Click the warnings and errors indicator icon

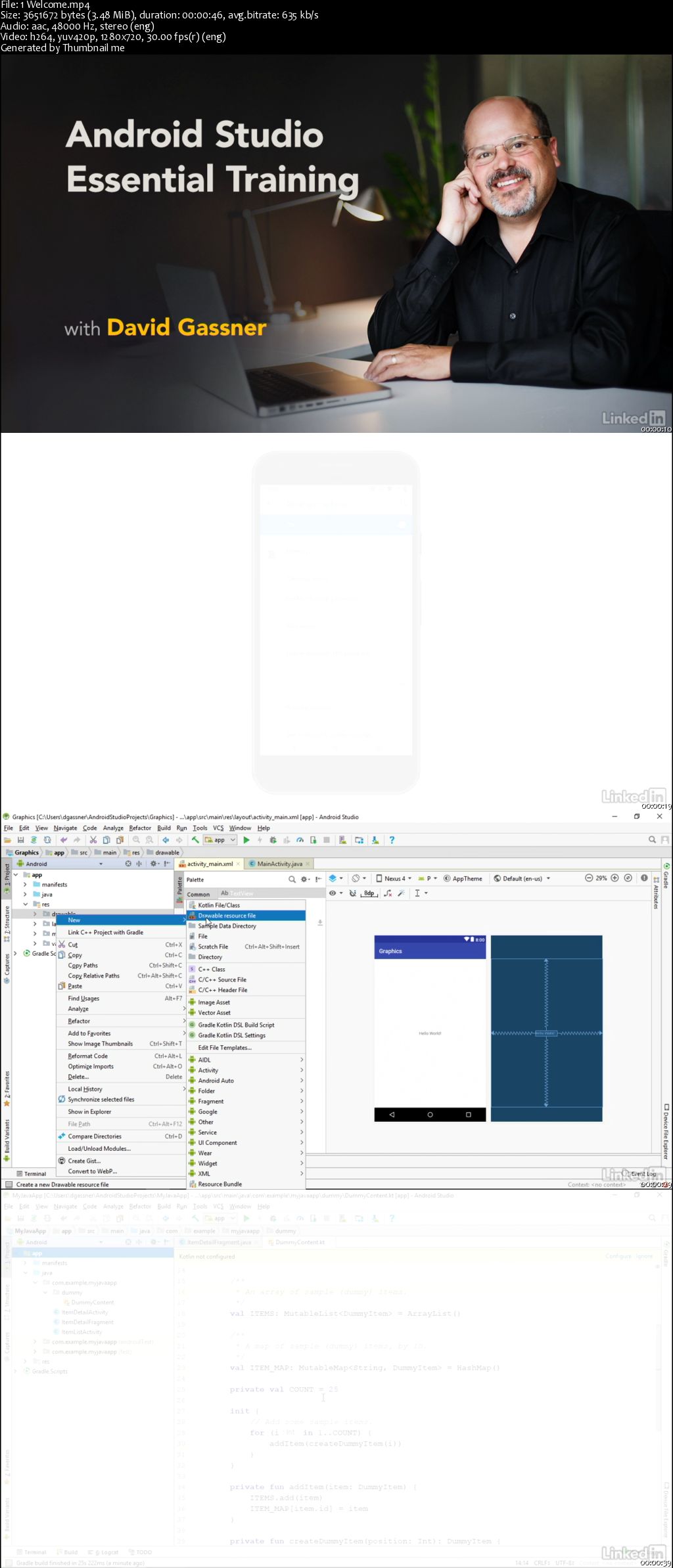click(644, 878)
